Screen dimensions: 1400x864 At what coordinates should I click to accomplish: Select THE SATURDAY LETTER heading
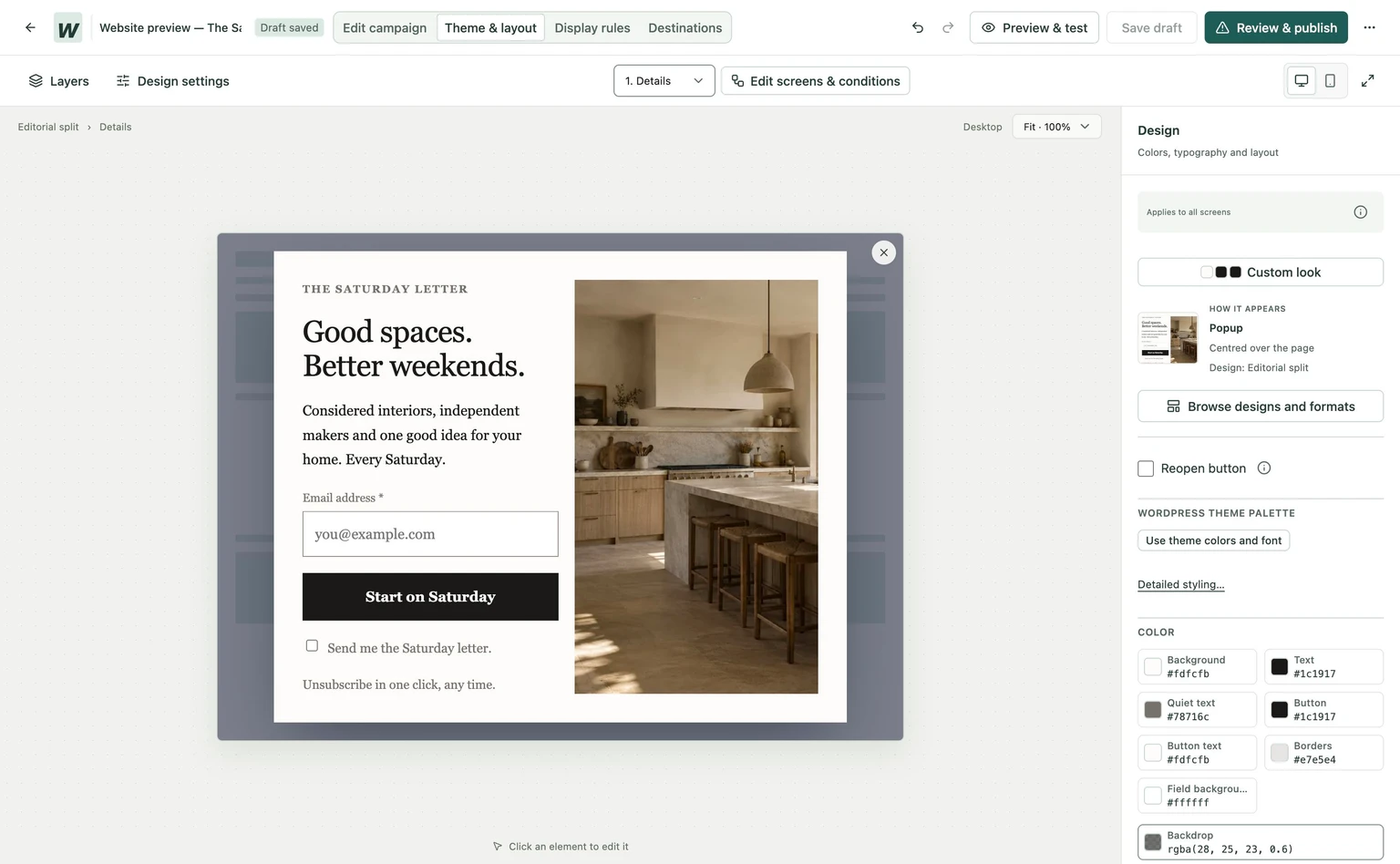[385, 289]
